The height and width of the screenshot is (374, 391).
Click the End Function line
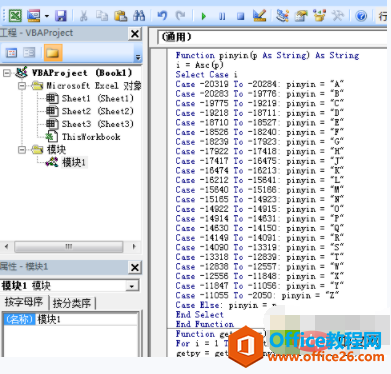click(x=205, y=324)
